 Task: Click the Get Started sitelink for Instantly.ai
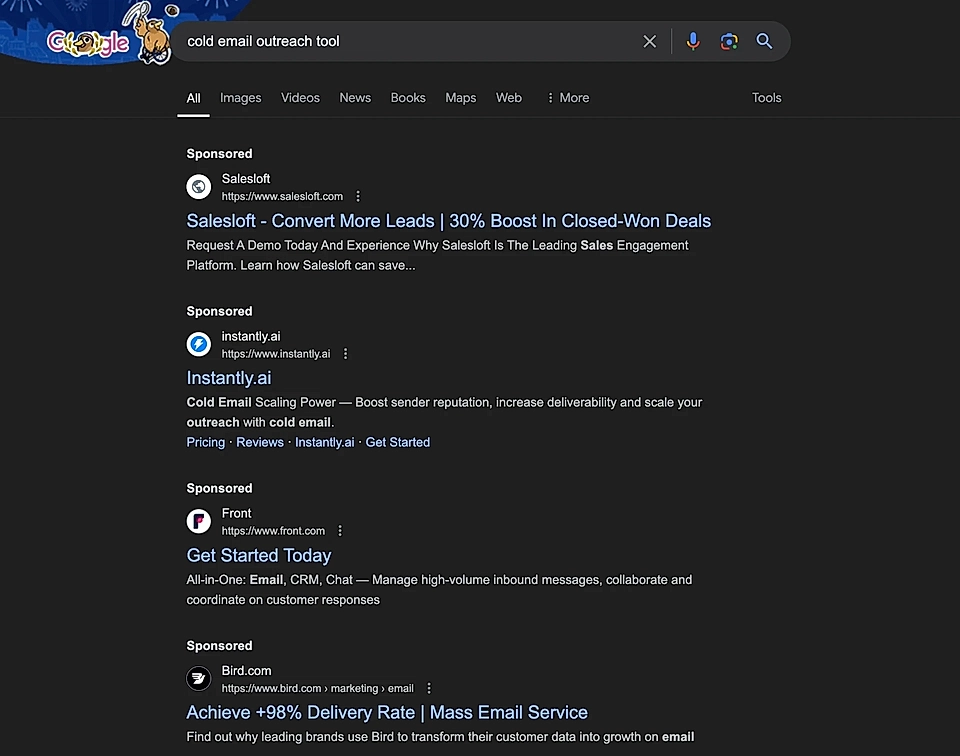coord(398,441)
